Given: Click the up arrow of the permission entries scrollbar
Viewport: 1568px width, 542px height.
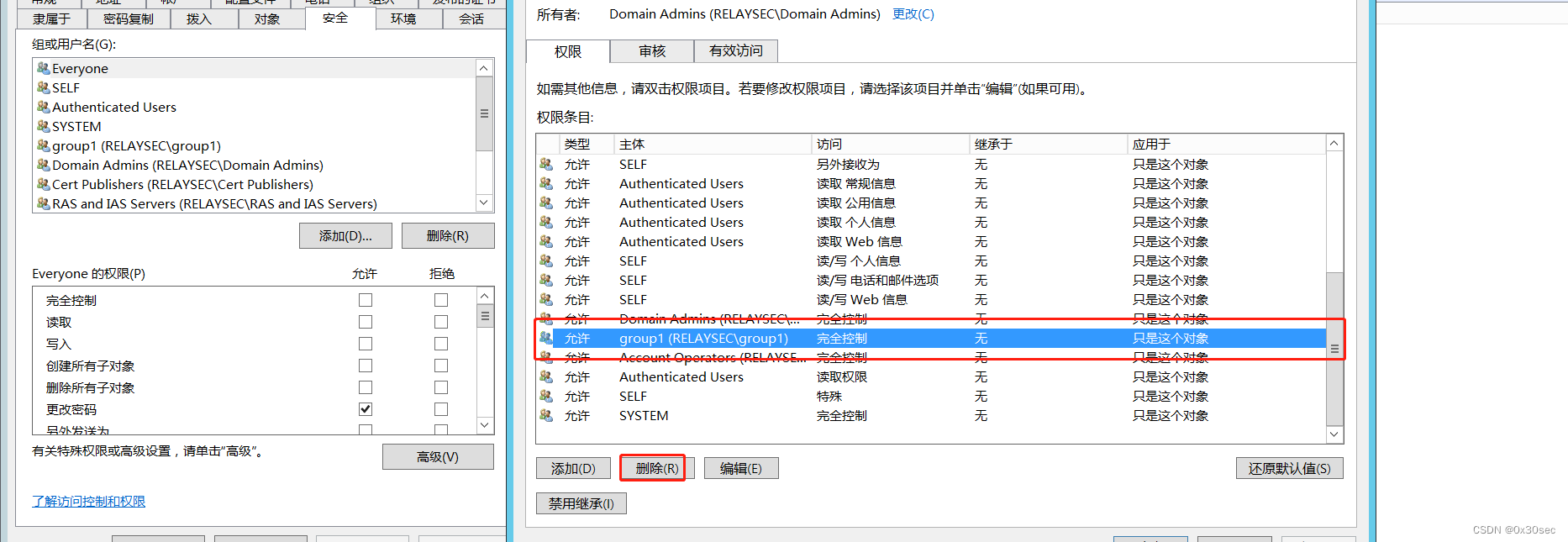Looking at the screenshot, I should click(1334, 144).
